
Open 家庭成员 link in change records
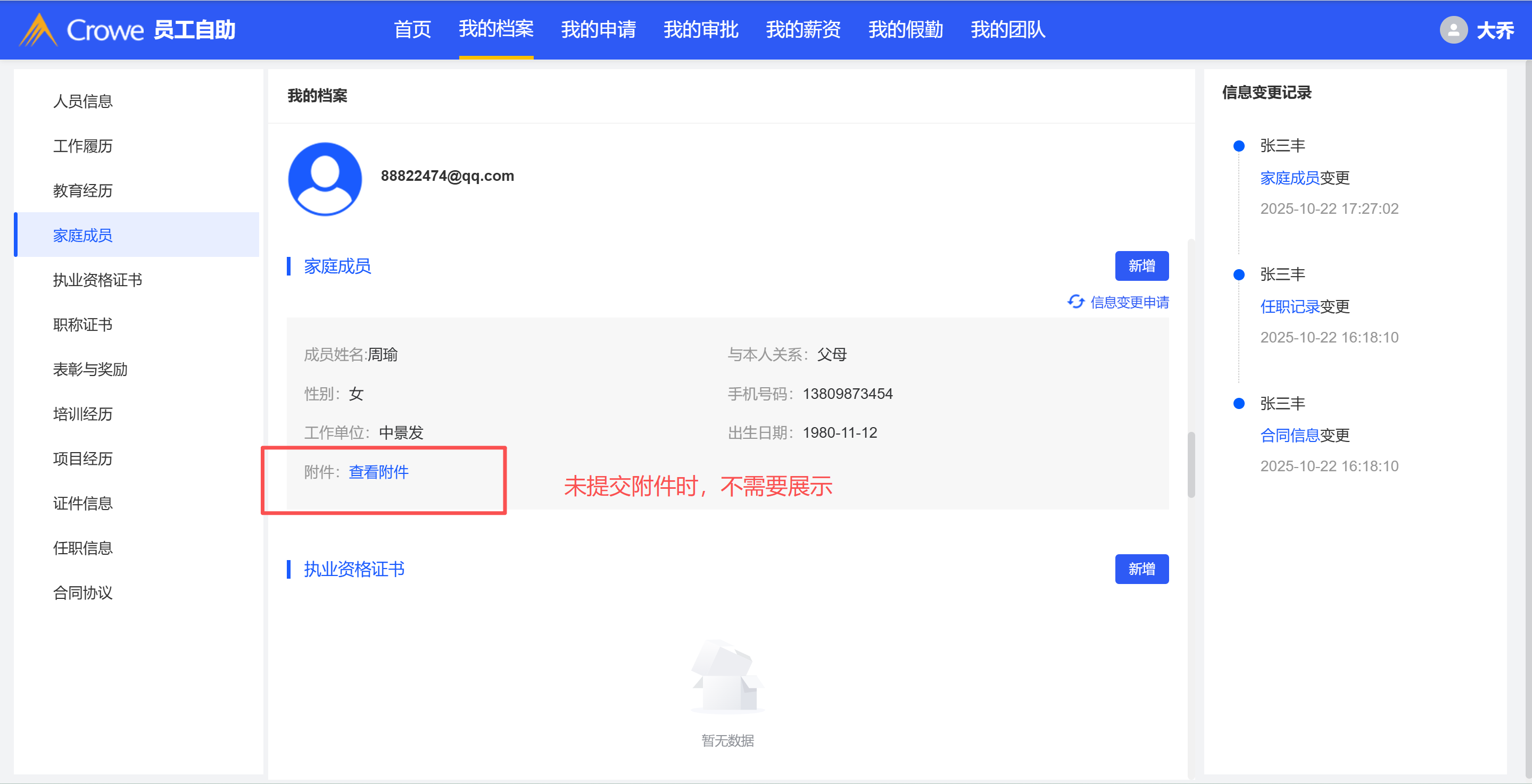point(1289,178)
